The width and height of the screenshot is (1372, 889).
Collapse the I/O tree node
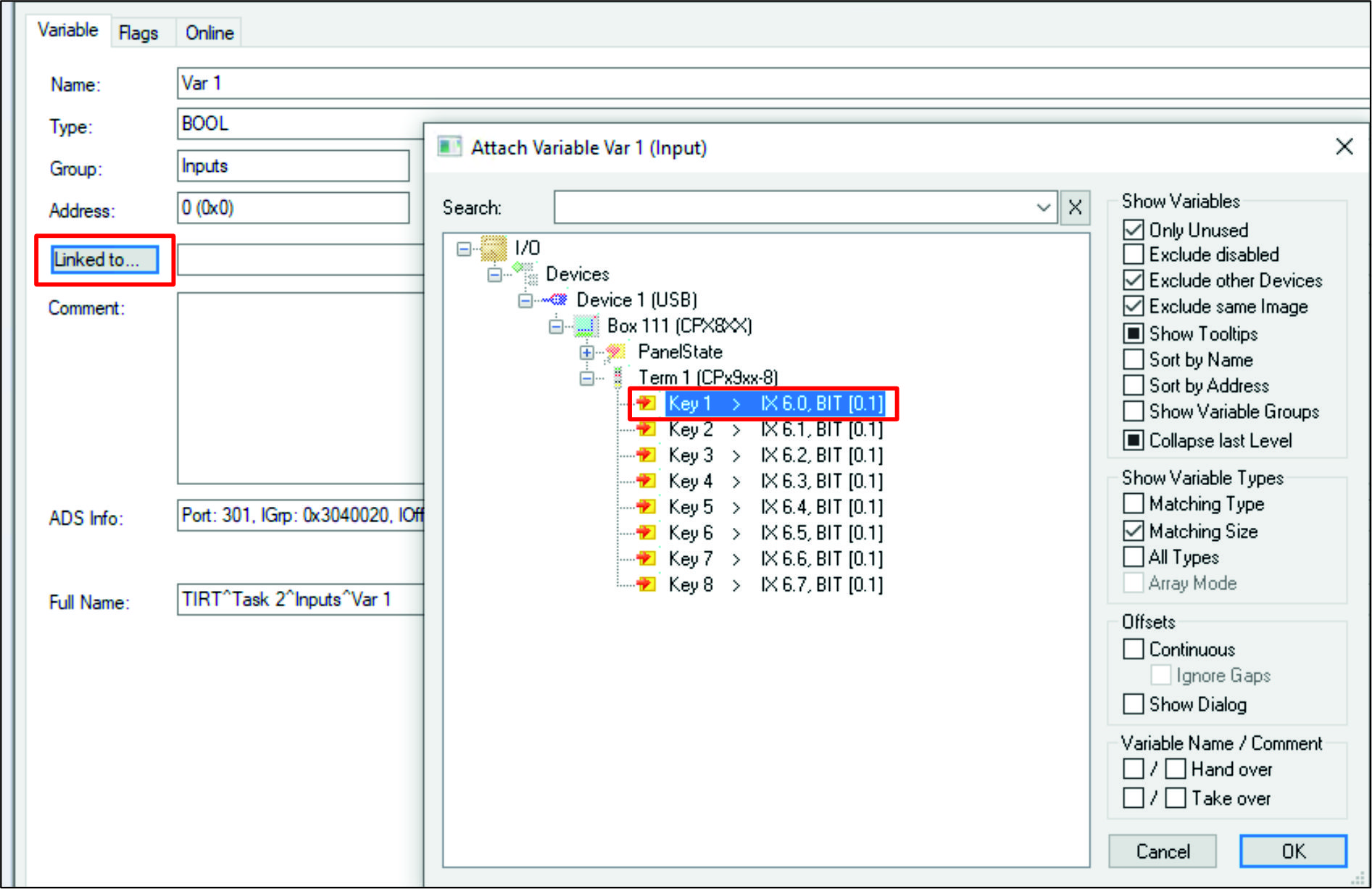464,249
